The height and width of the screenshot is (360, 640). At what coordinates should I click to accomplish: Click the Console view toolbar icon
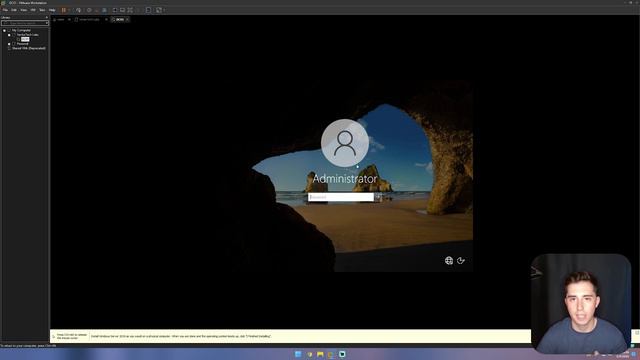pos(148,10)
